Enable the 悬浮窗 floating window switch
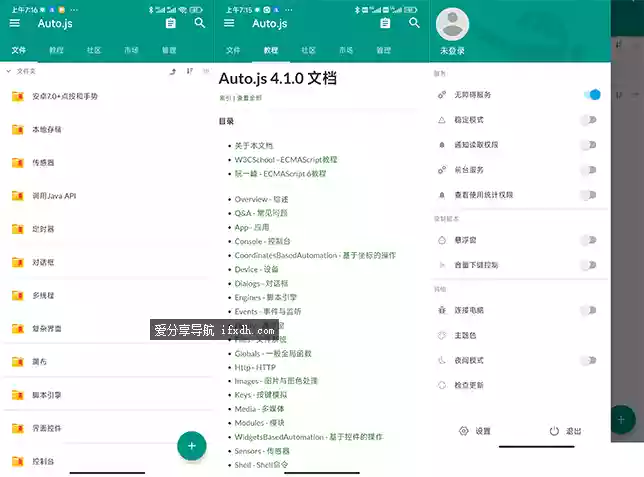This screenshot has height=477, width=644. click(x=589, y=240)
